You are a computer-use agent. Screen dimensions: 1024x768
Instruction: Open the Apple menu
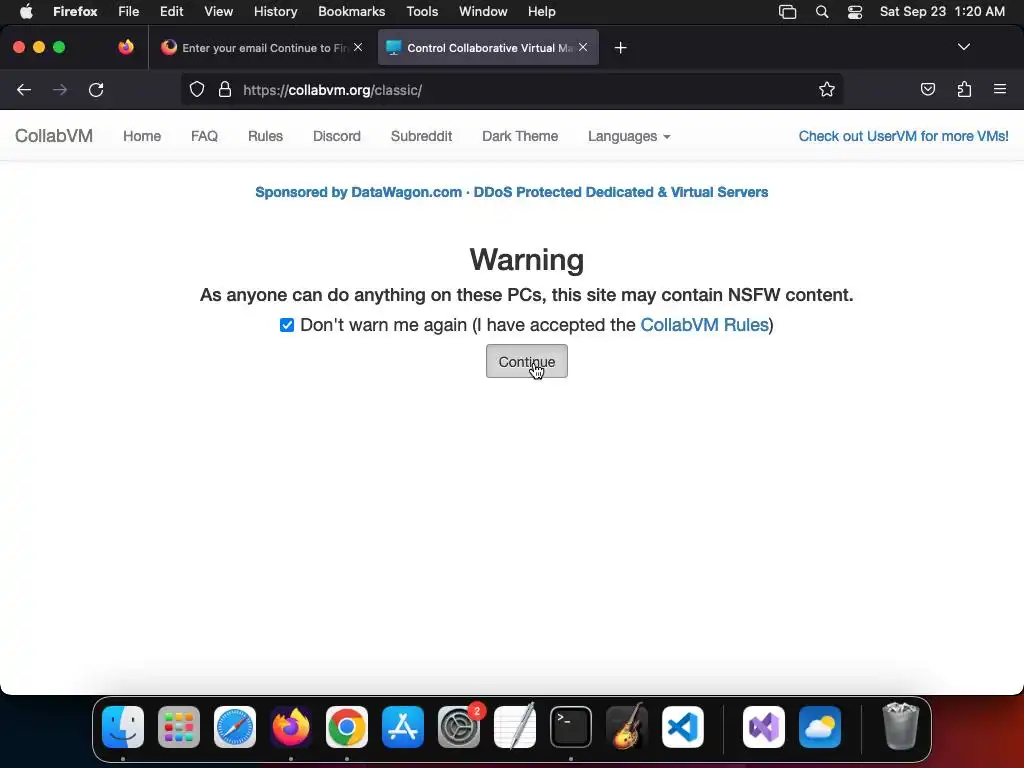coord(25,11)
